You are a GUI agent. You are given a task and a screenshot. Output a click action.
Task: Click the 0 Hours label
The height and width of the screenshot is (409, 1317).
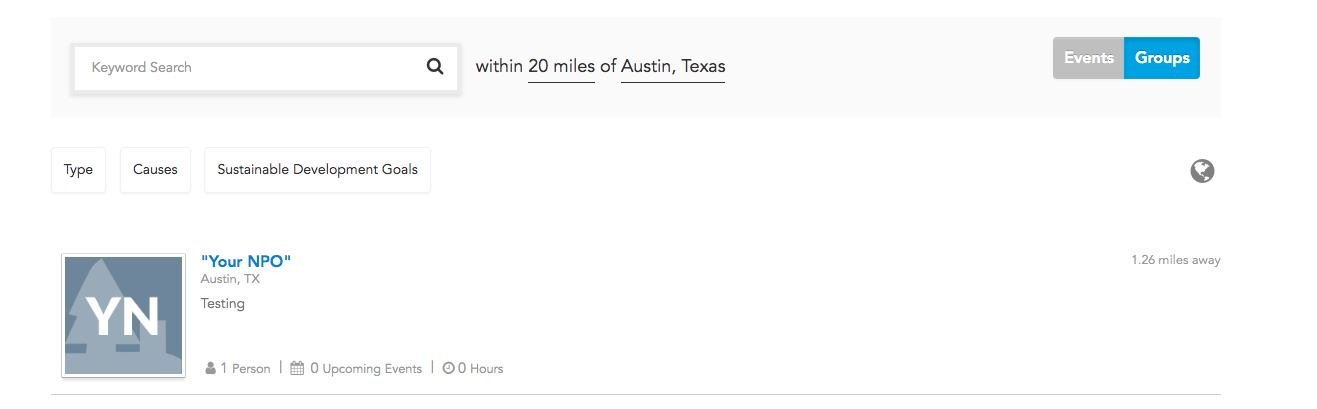[480, 369]
